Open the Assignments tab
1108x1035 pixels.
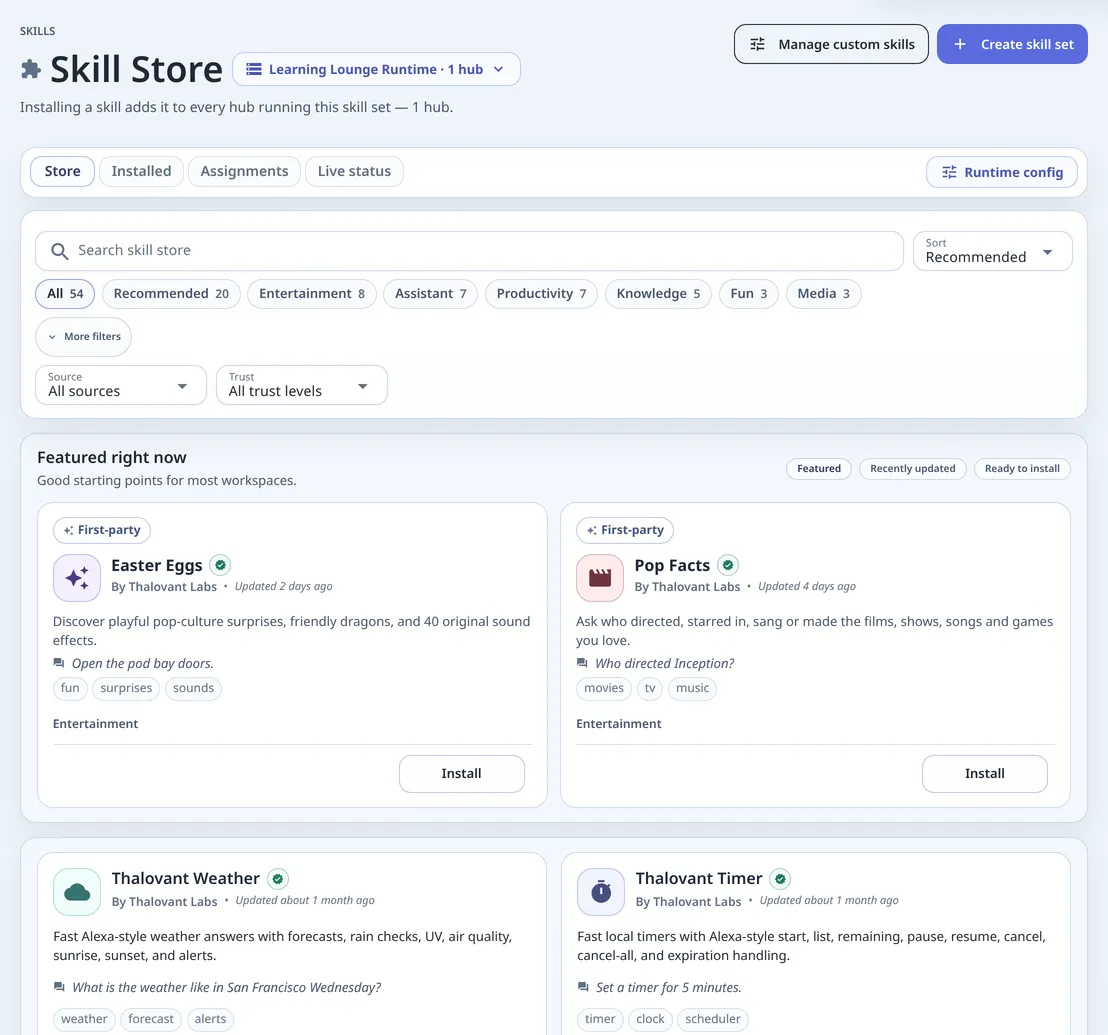click(x=244, y=172)
